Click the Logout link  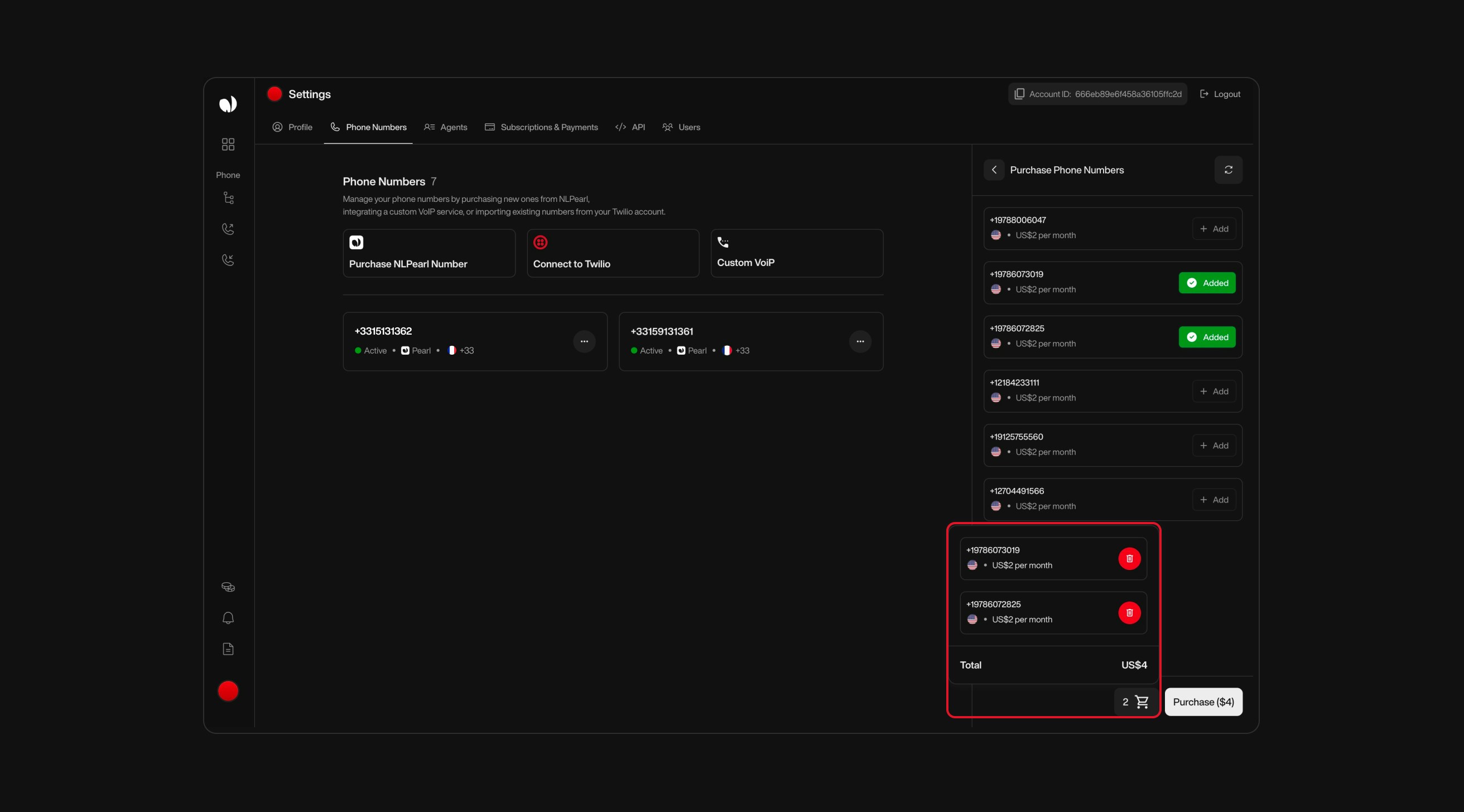click(x=1220, y=94)
